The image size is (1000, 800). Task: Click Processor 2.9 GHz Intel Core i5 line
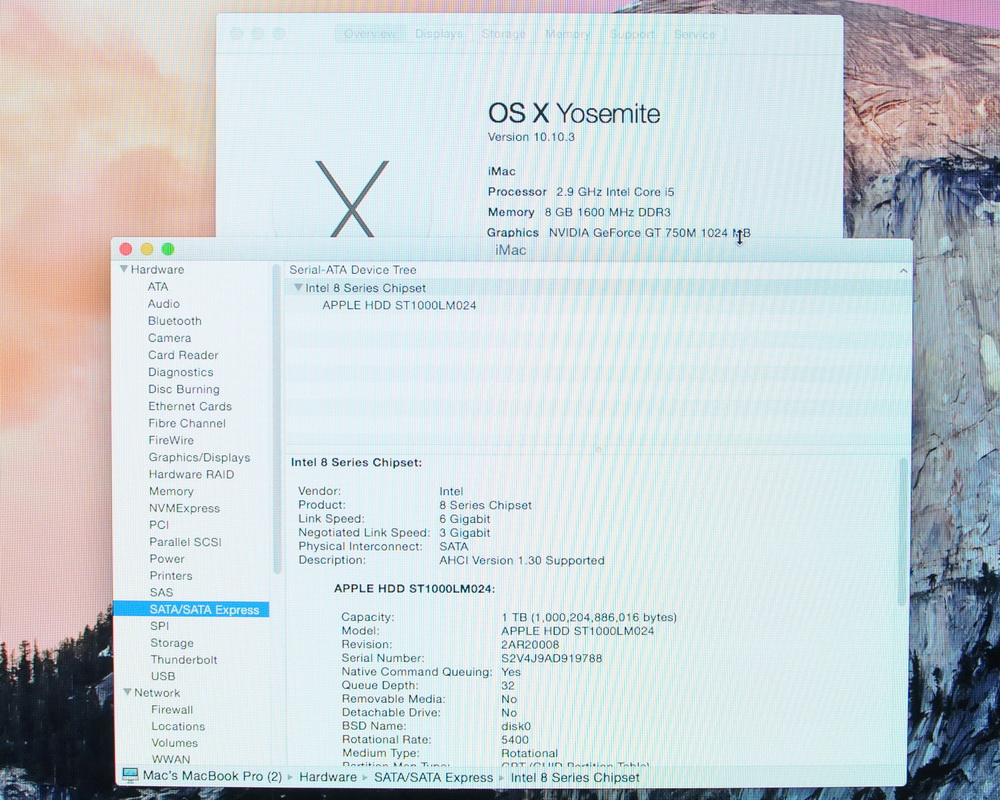point(581,191)
